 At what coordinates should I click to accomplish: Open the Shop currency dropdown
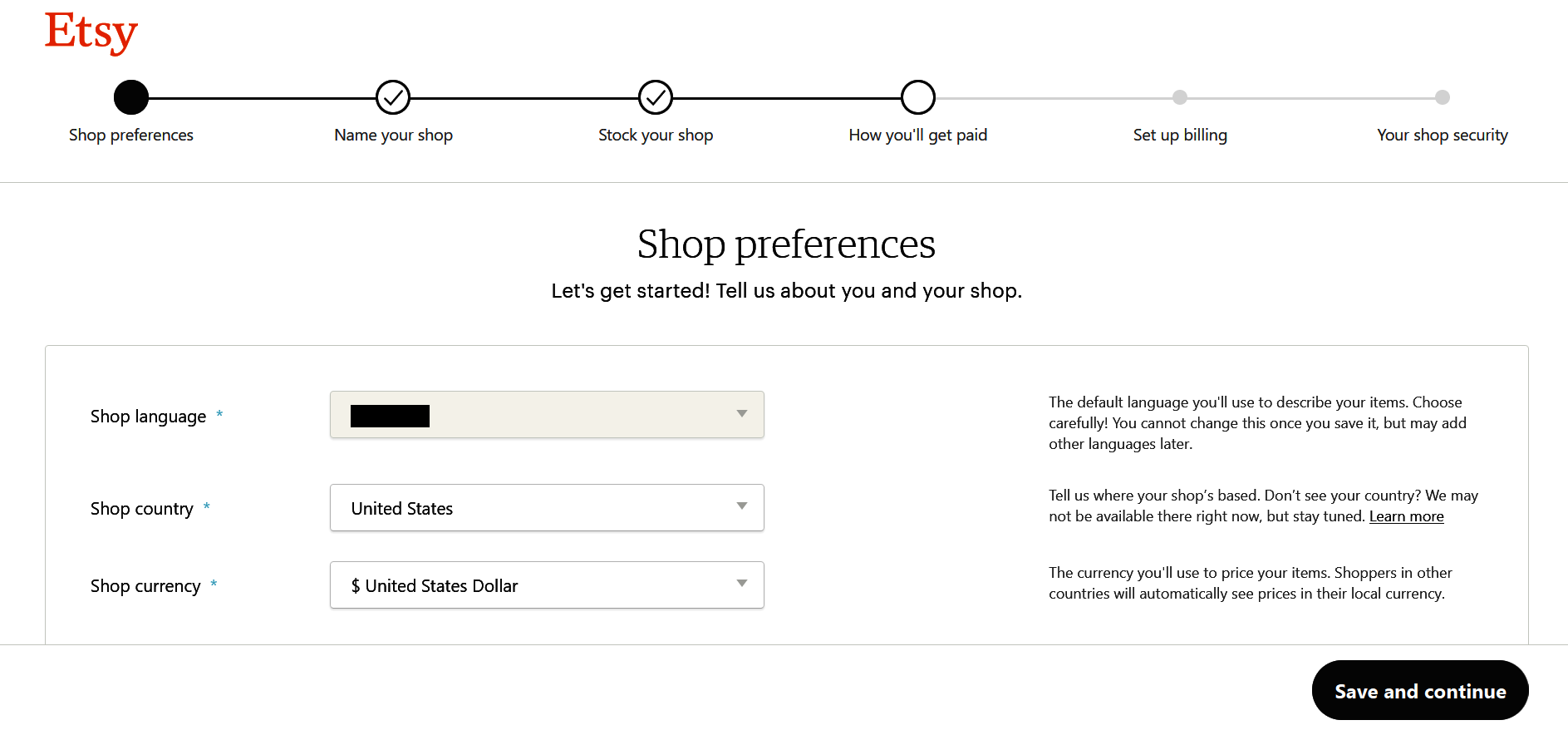547,585
